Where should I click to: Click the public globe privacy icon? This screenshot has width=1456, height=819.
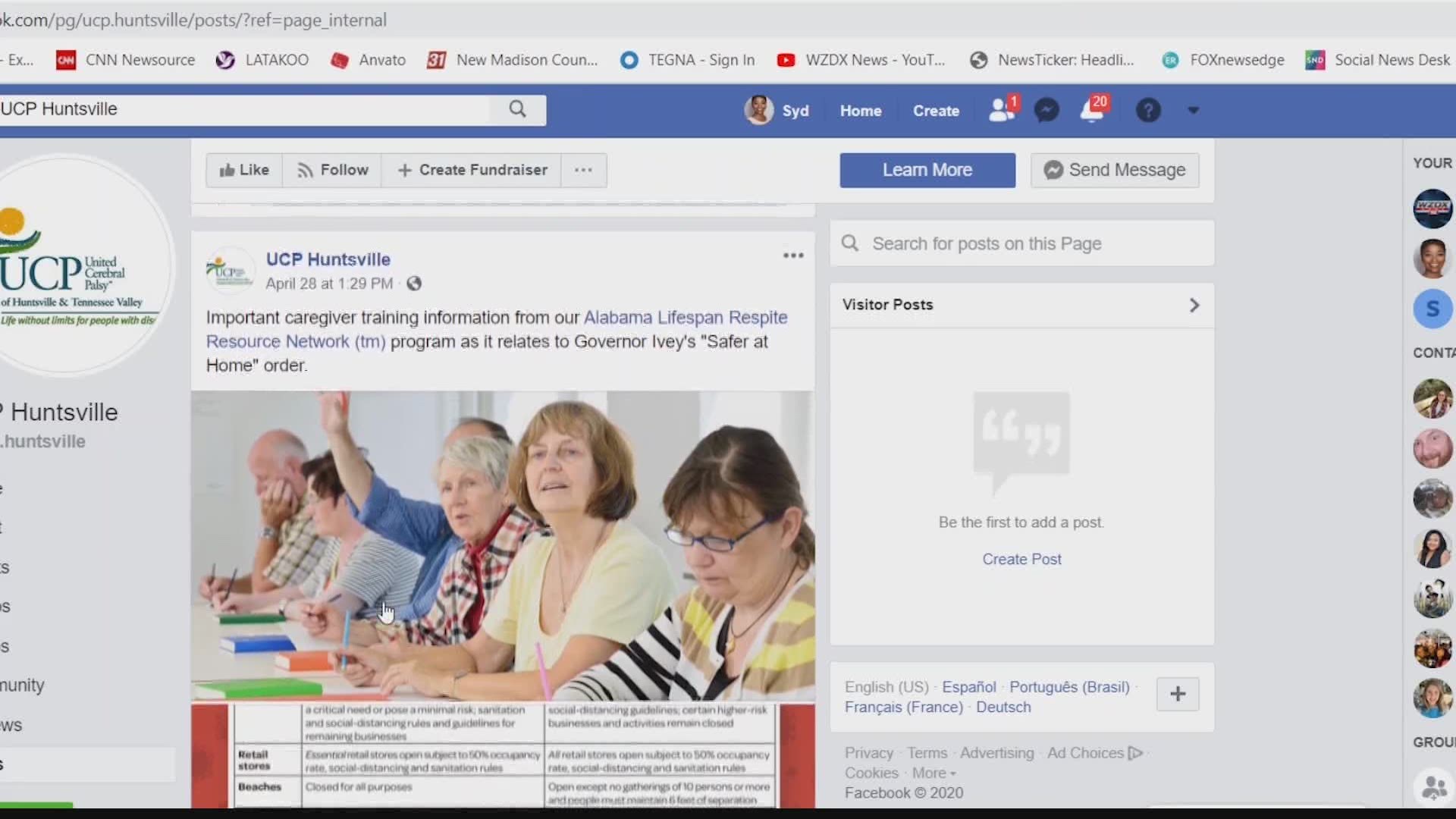point(414,284)
